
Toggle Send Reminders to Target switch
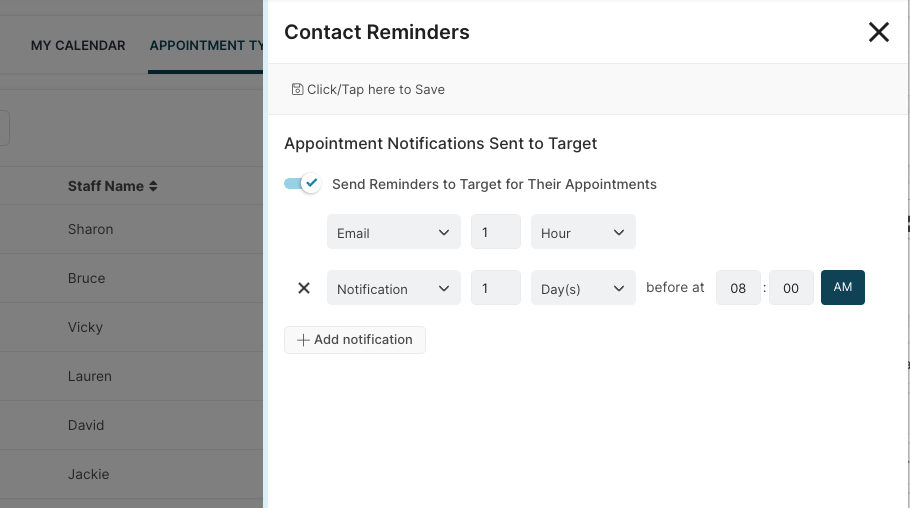coord(302,184)
